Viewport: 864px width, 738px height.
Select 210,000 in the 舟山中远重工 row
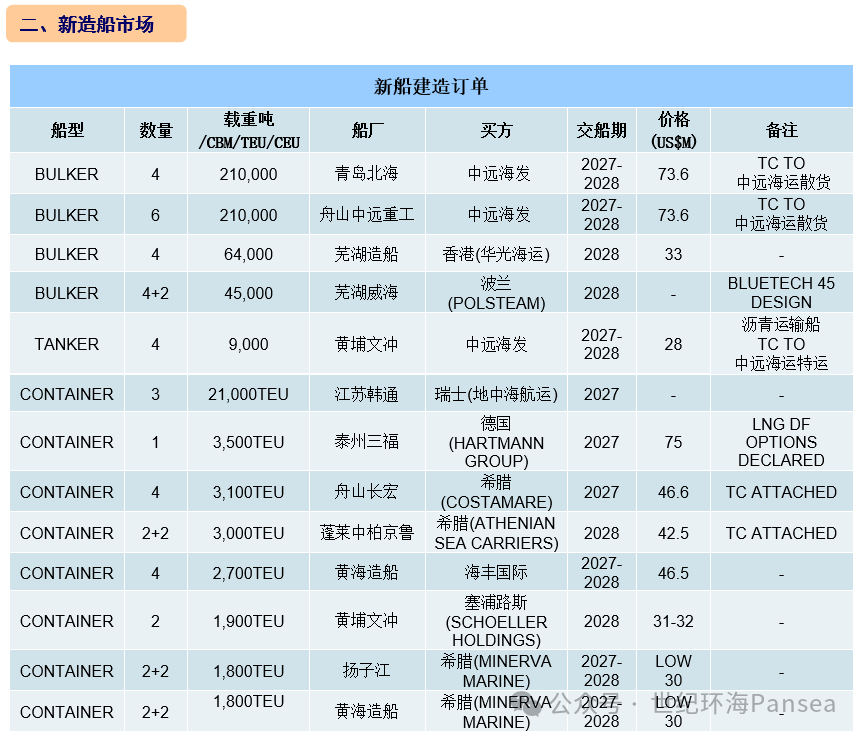click(x=249, y=215)
